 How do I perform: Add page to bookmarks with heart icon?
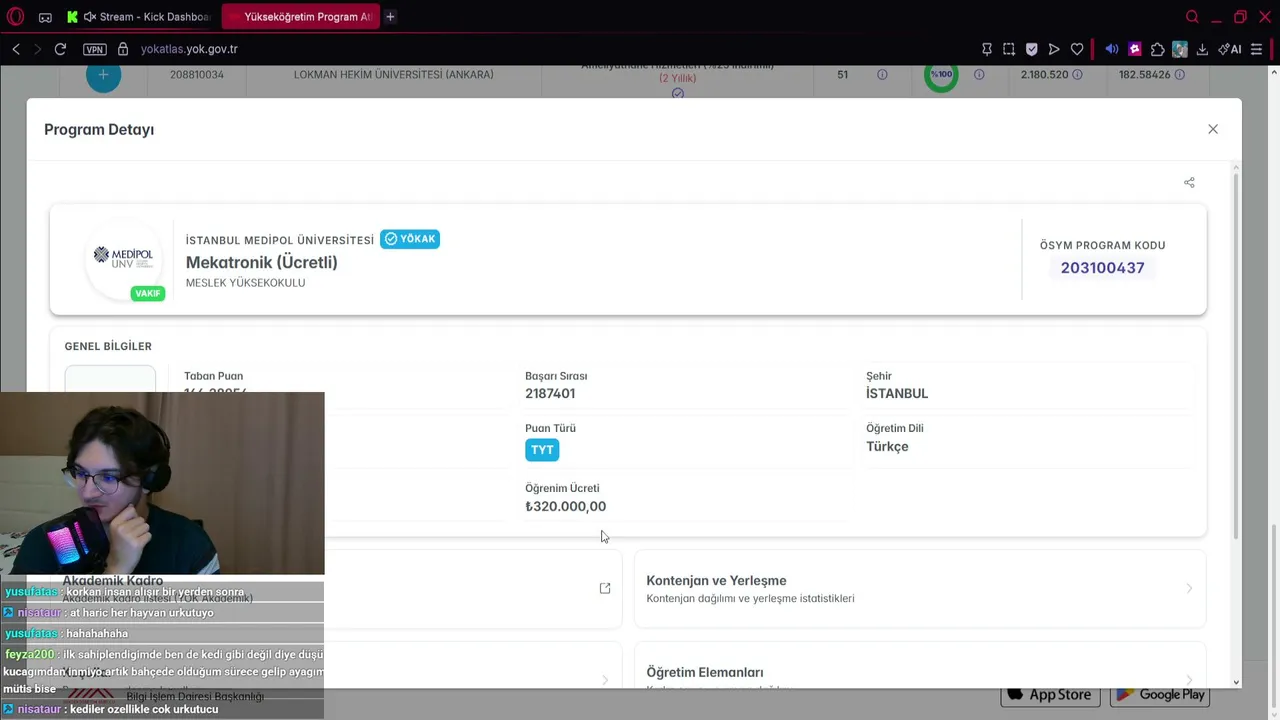click(x=1077, y=49)
